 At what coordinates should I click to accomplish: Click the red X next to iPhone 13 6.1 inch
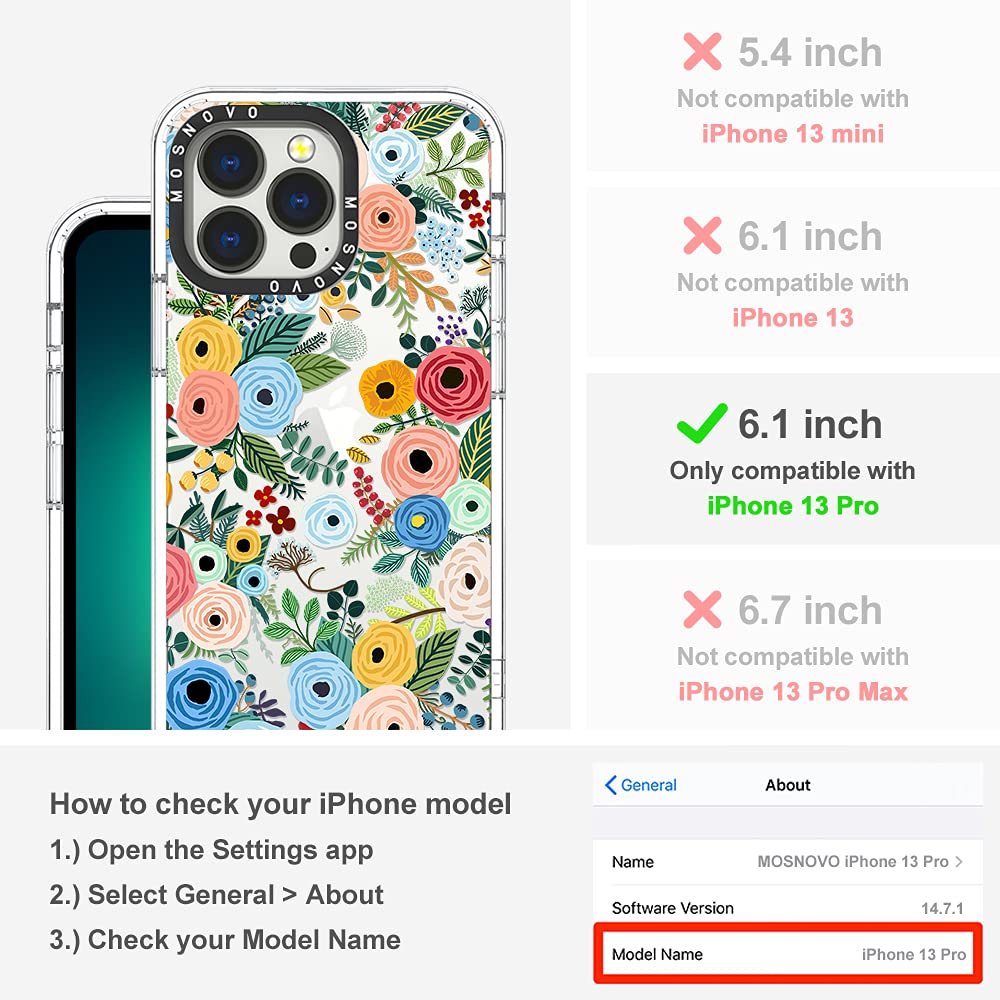tap(702, 235)
